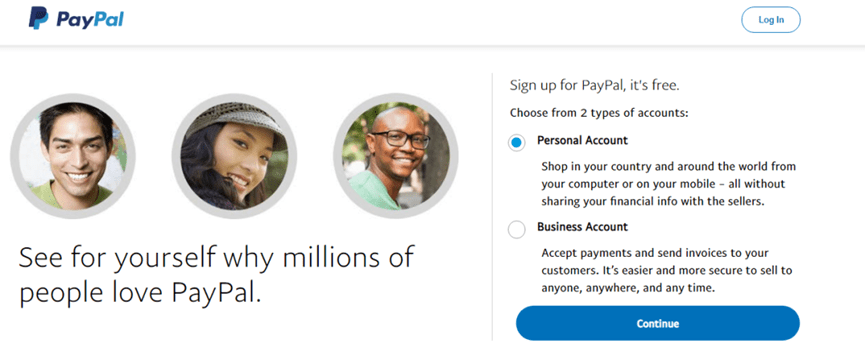865x360 pixels.
Task: Open the Log In page
Action: click(771, 20)
